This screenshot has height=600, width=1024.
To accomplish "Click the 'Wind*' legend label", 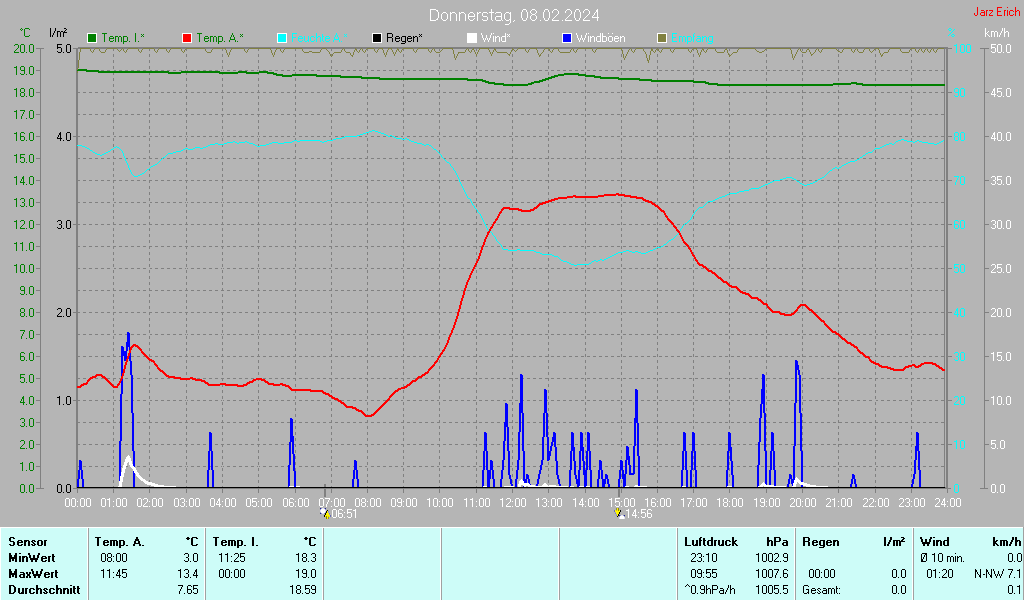I will [495, 39].
